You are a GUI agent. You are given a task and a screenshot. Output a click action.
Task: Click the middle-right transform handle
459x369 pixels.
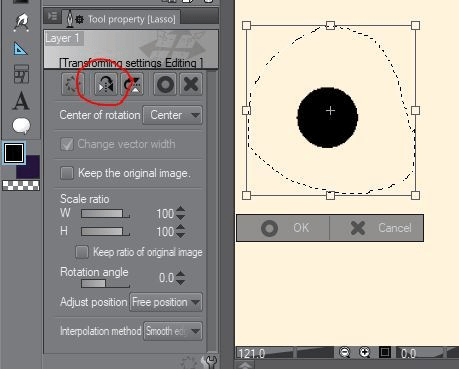pos(415,110)
